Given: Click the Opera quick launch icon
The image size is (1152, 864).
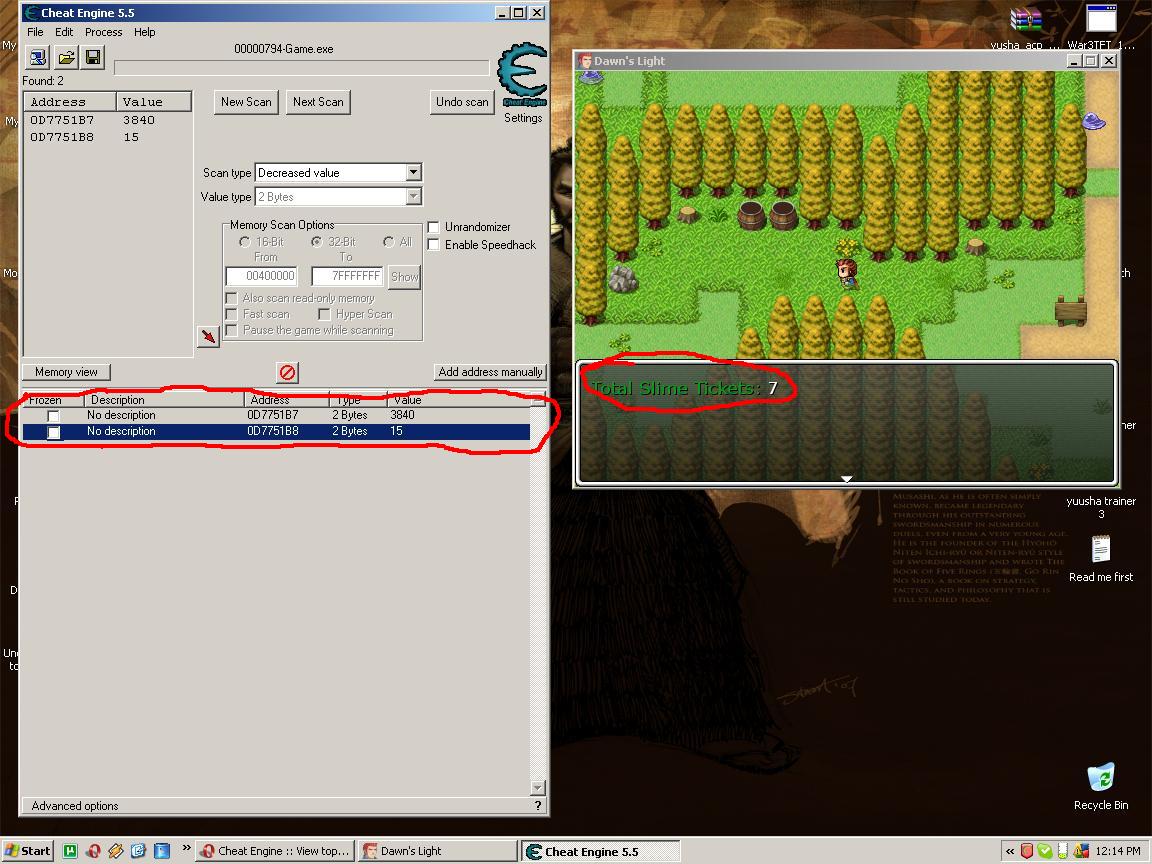Looking at the screenshot, I should pos(93,851).
